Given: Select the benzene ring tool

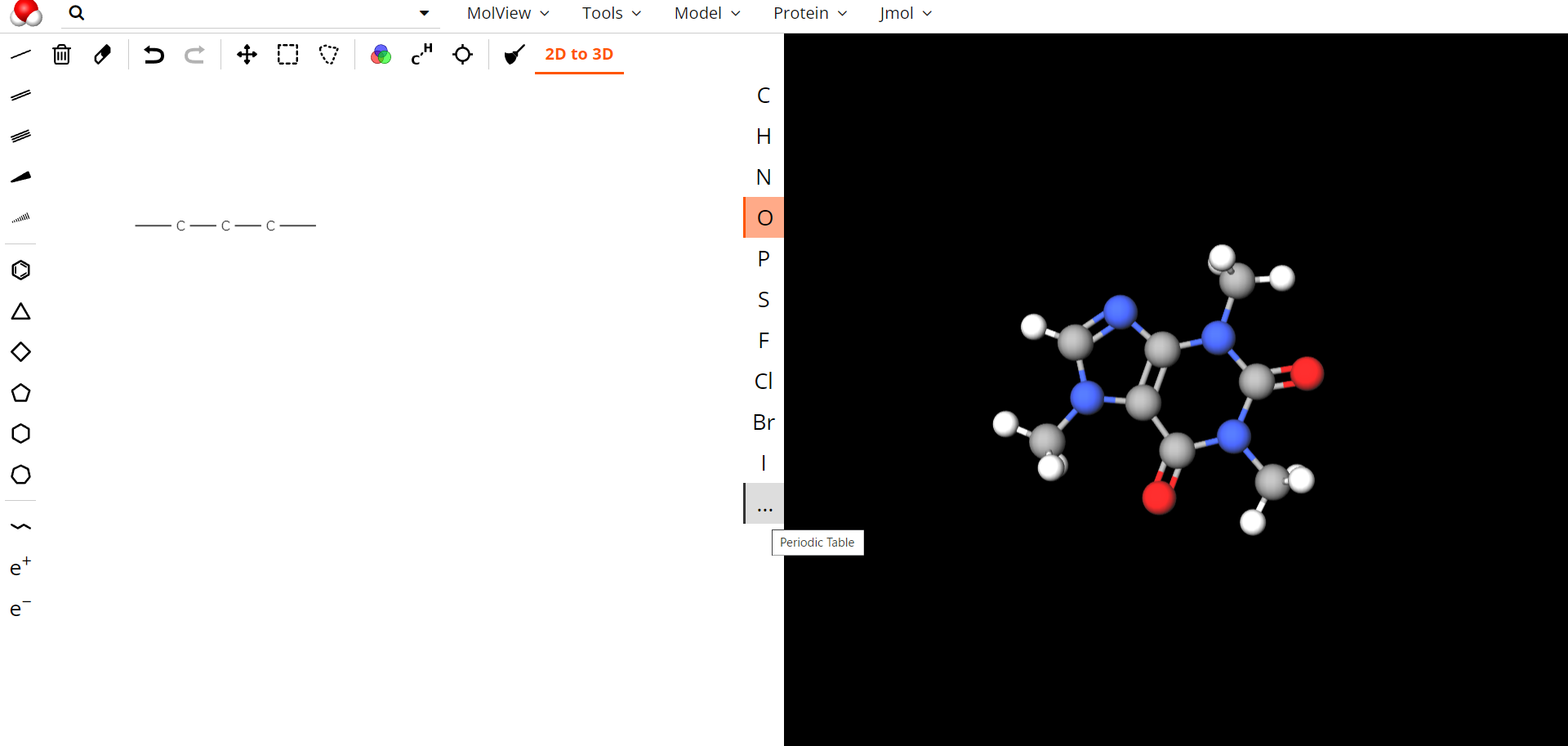Looking at the screenshot, I should tap(20, 270).
